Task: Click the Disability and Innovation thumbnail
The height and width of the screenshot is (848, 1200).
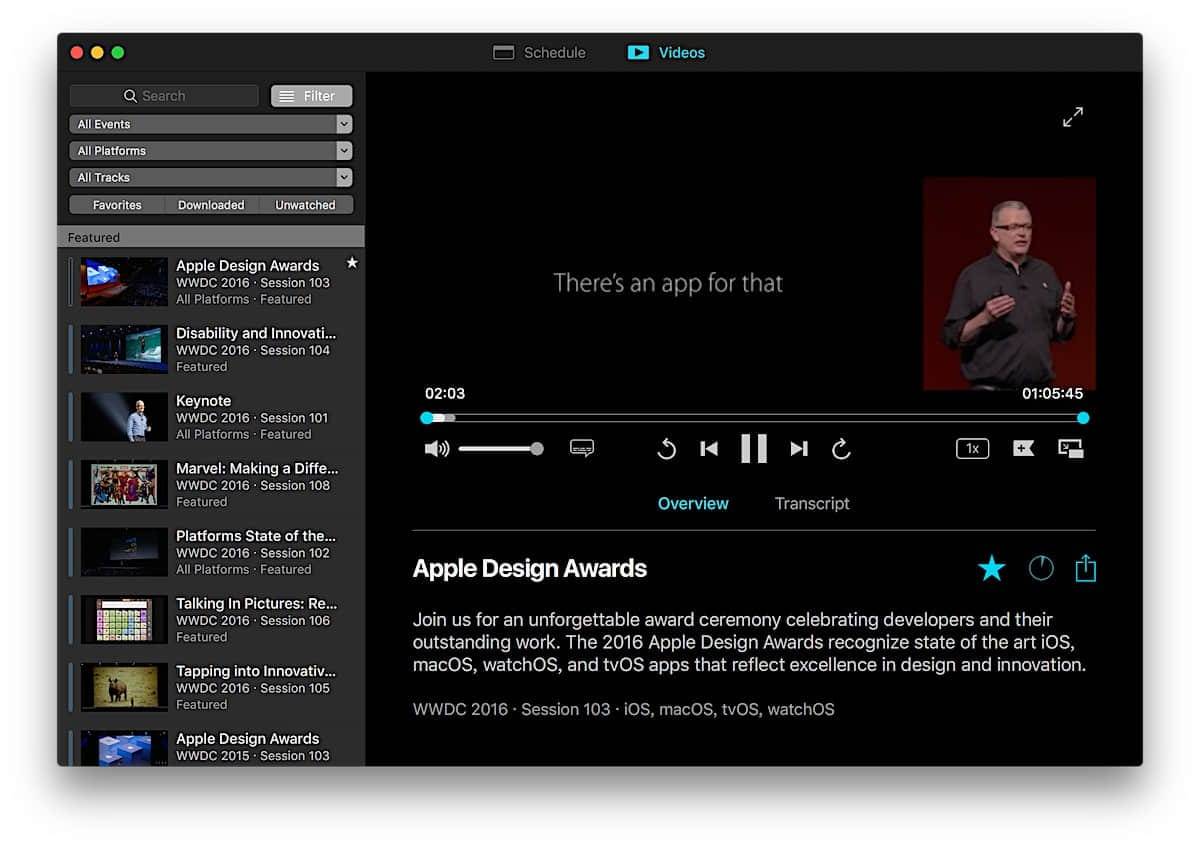Action: [124, 350]
